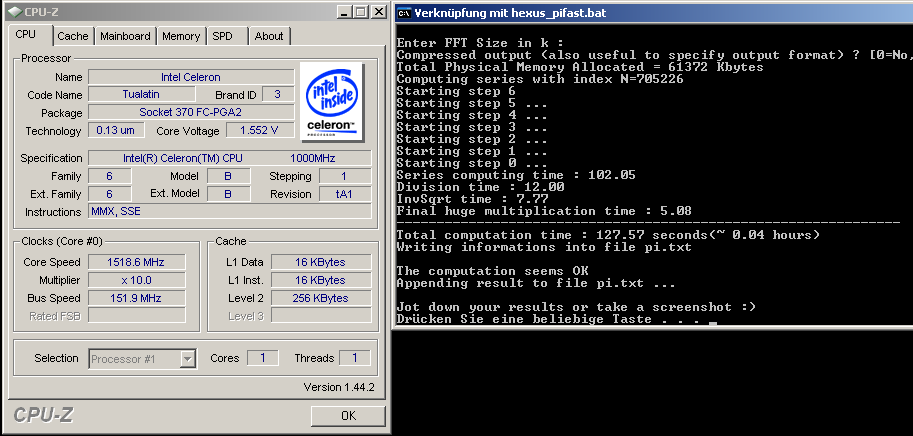
Task: Click the command prompt window icon
Action: pos(404,13)
